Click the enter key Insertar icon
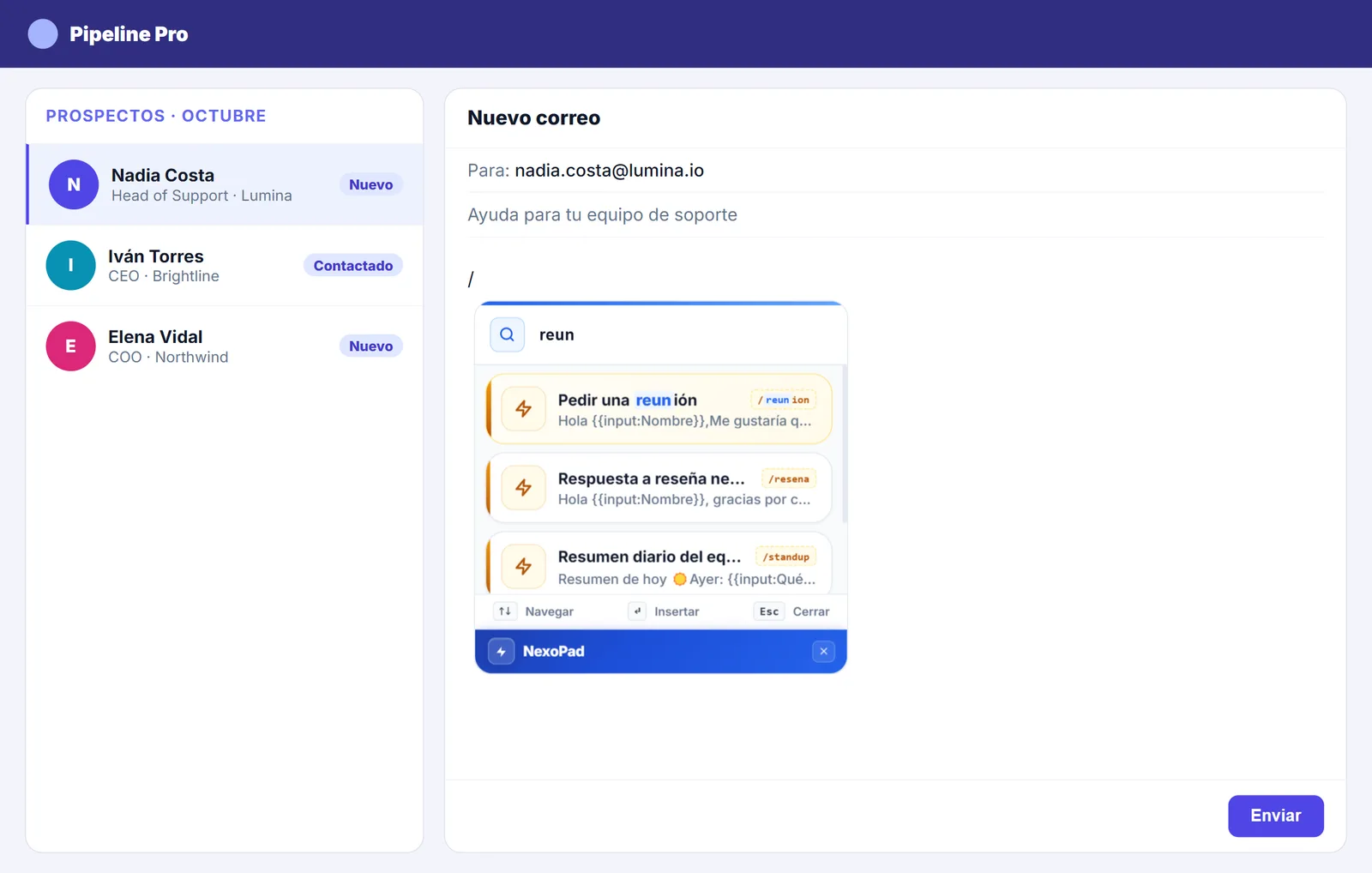 (637, 611)
